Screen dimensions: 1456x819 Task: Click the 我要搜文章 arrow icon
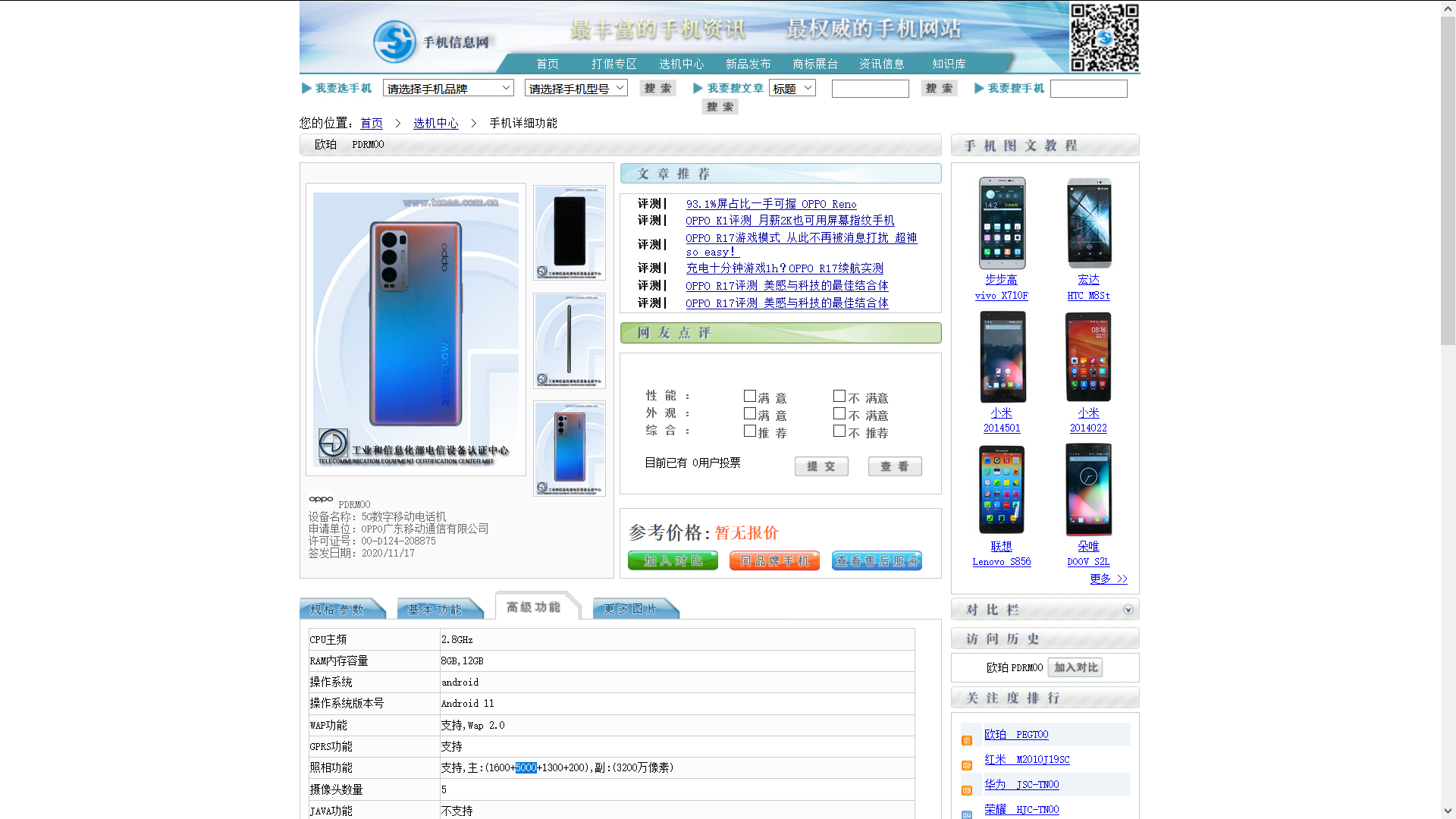(698, 88)
